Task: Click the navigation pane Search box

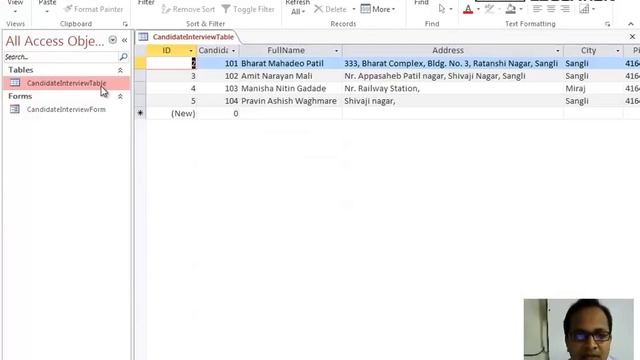Action: click(60, 57)
